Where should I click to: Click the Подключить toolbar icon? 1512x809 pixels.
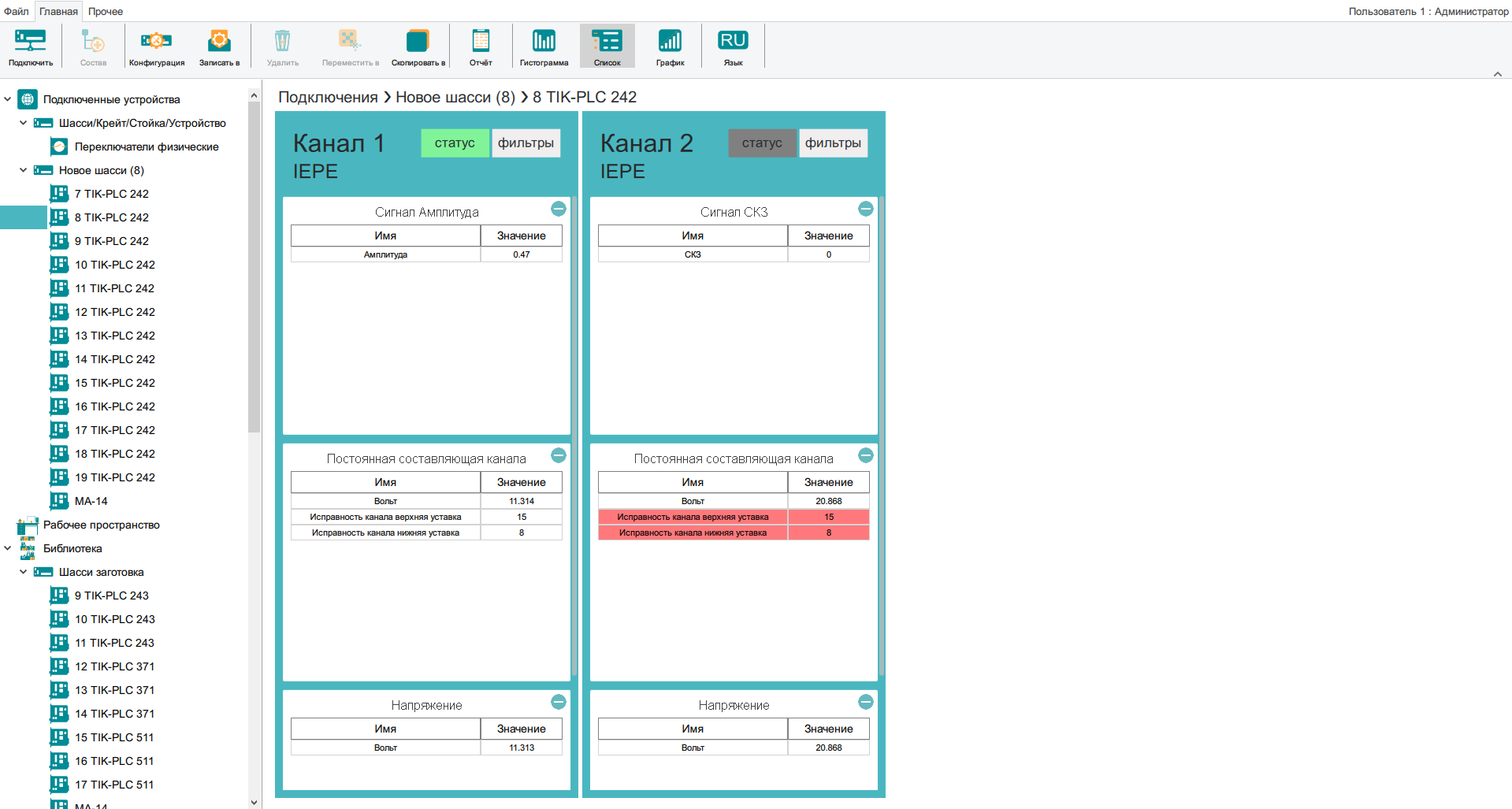click(31, 46)
